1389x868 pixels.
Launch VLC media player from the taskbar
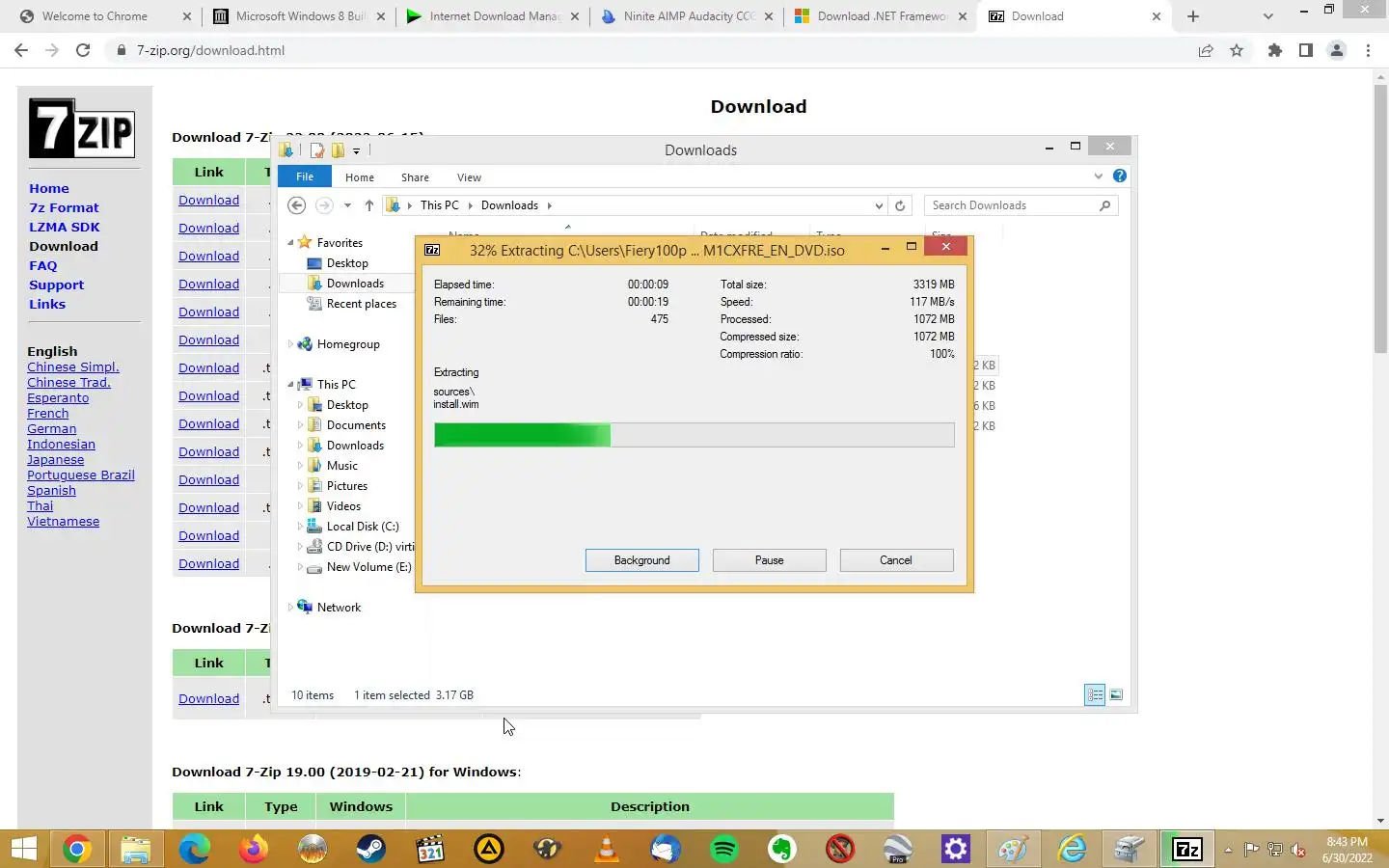(x=607, y=849)
